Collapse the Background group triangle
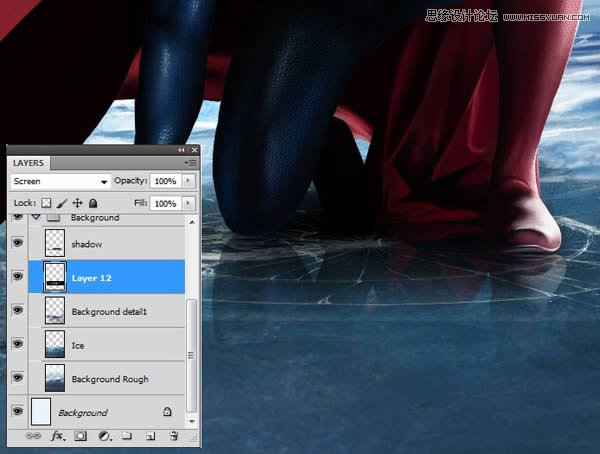This screenshot has height=454, width=600. tap(36, 217)
